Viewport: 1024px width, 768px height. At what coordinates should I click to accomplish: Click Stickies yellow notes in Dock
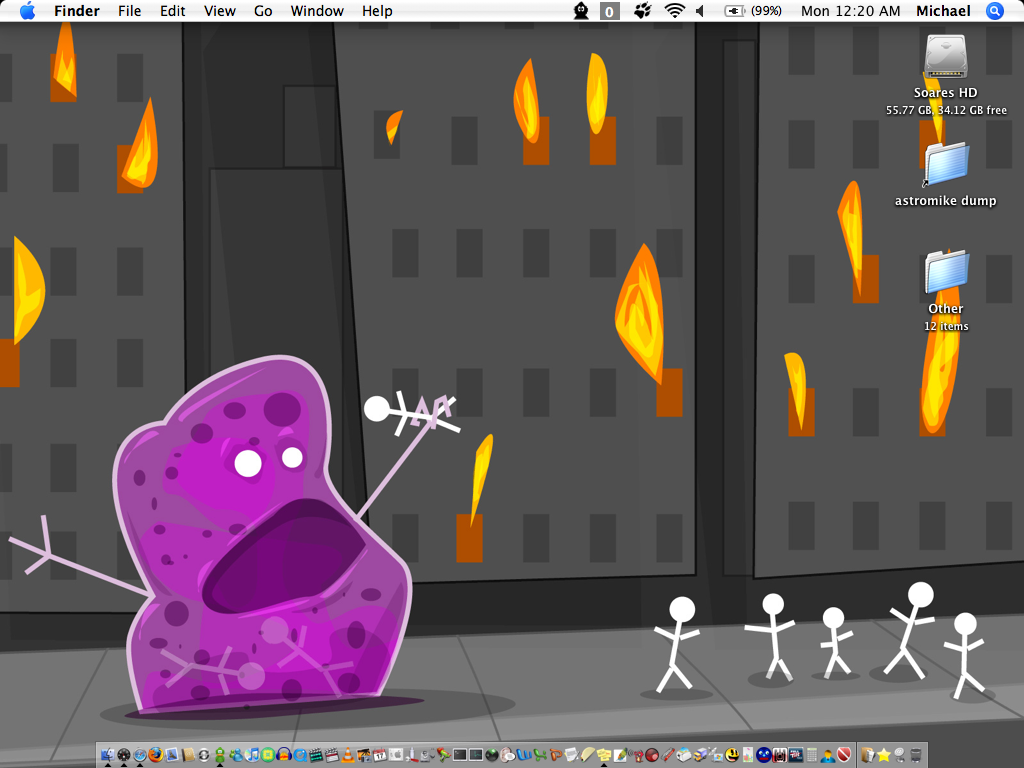point(604,755)
